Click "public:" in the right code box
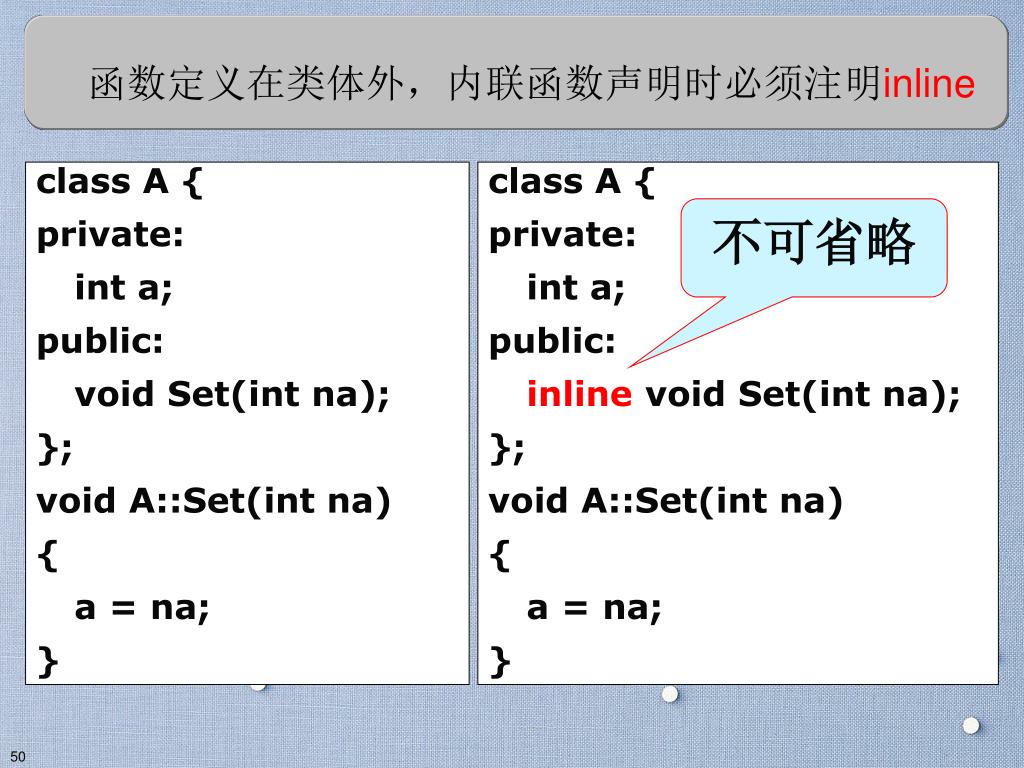1024x768 pixels. coord(552,342)
